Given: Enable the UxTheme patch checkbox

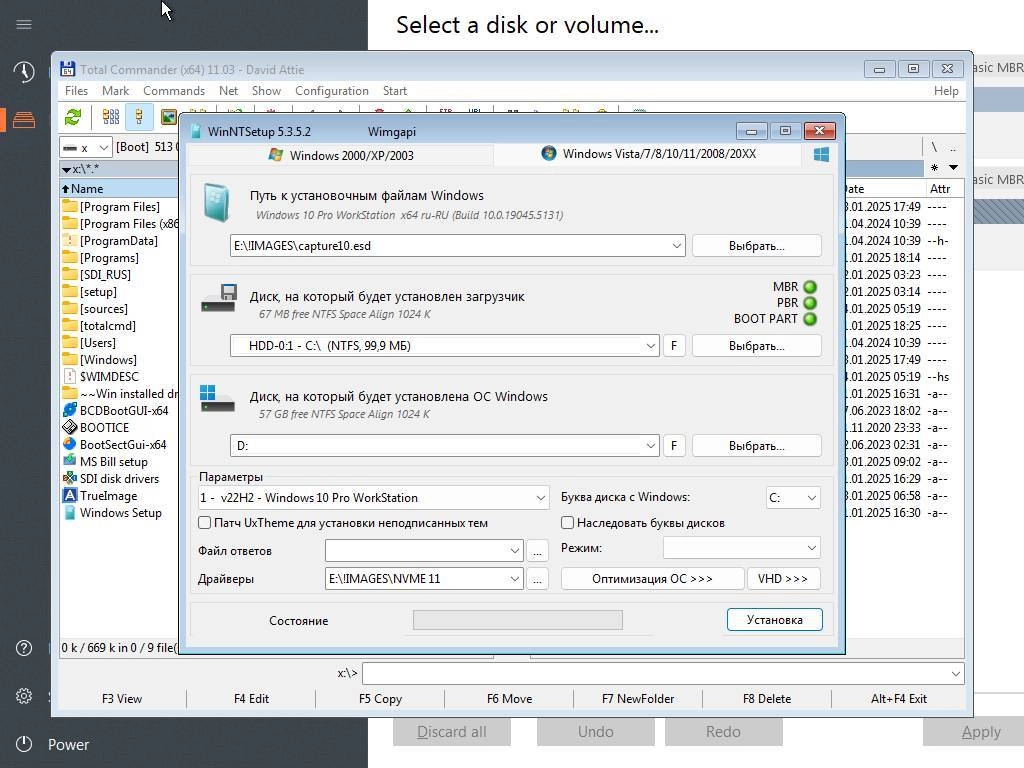Looking at the screenshot, I should pos(204,522).
